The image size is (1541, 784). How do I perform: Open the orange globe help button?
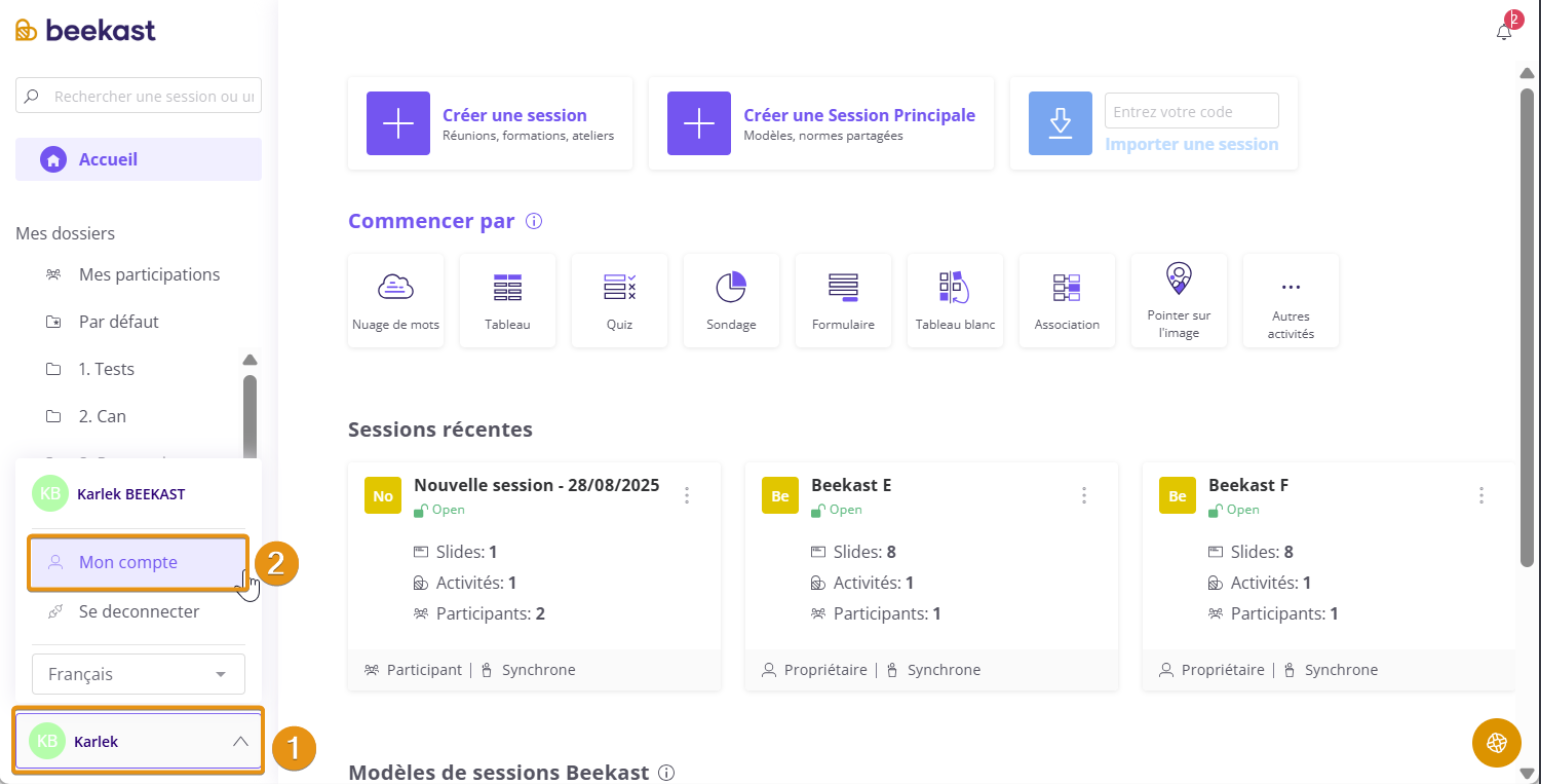[x=1496, y=742]
